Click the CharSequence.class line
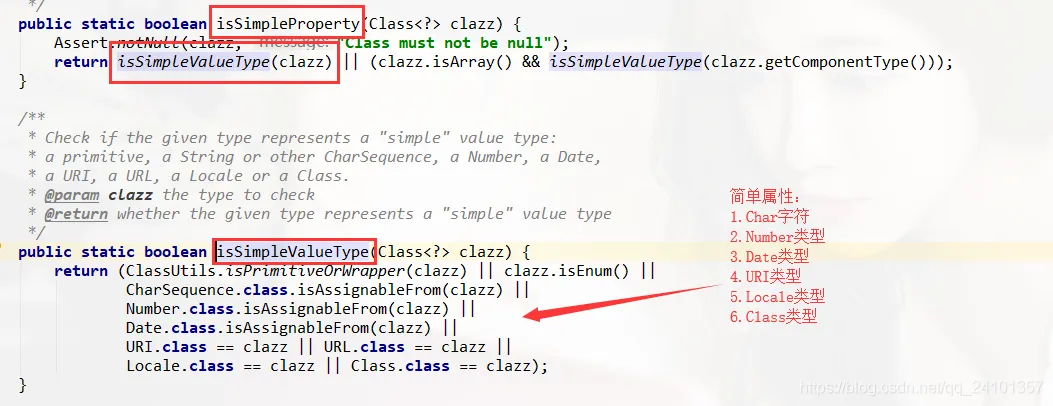1053x406 pixels. 327,290
